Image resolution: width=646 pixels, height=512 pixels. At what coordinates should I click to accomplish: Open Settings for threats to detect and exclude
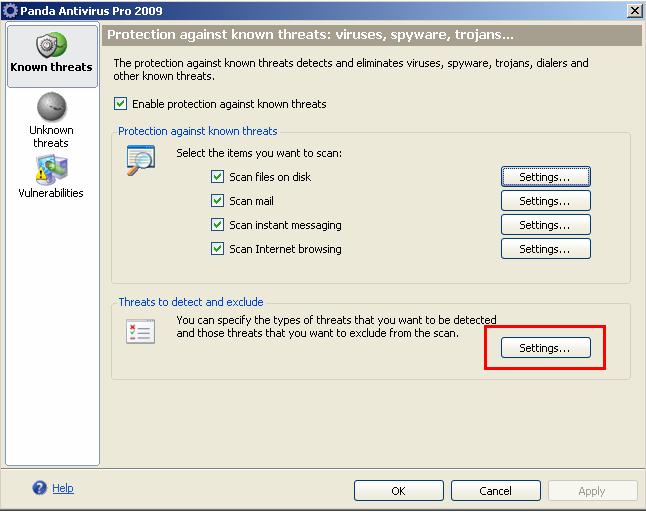point(545,348)
